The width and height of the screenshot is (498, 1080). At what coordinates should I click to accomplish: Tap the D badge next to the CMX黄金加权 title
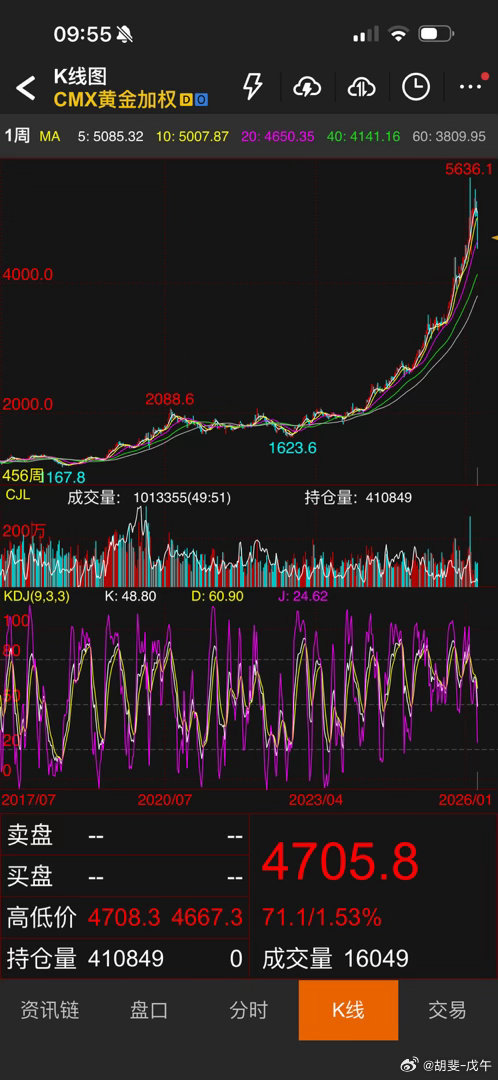tap(186, 100)
